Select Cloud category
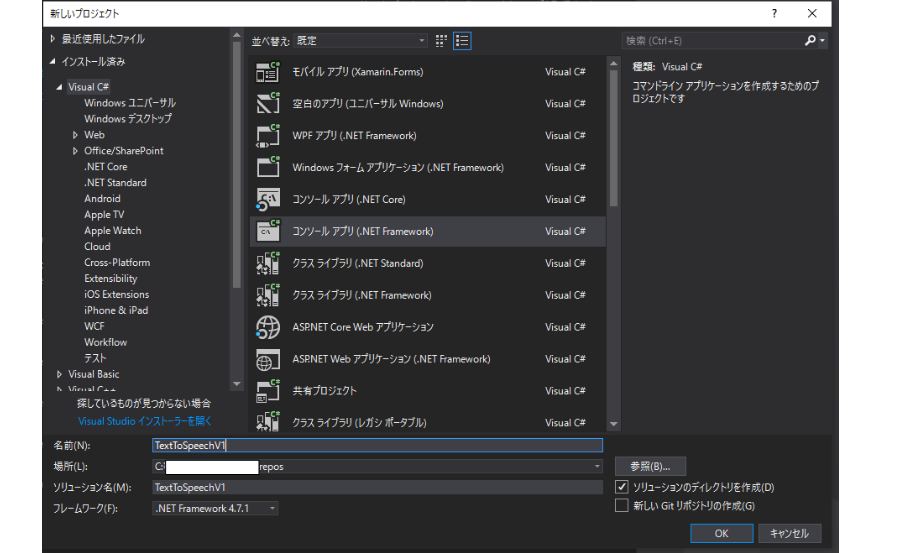904x553 pixels. [97, 246]
